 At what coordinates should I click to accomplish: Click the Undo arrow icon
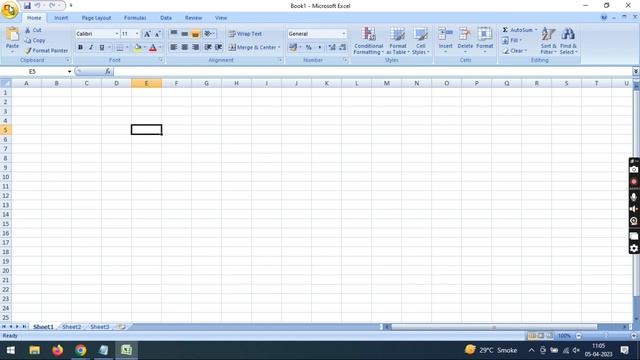pos(37,5)
